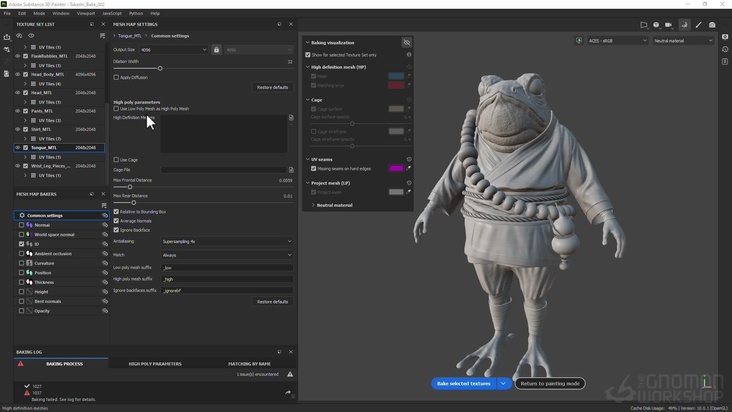The width and height of the screenshot is (732, 412).
Task: Toggle the Ignore Backface checkbox
Action: point(116,230)
